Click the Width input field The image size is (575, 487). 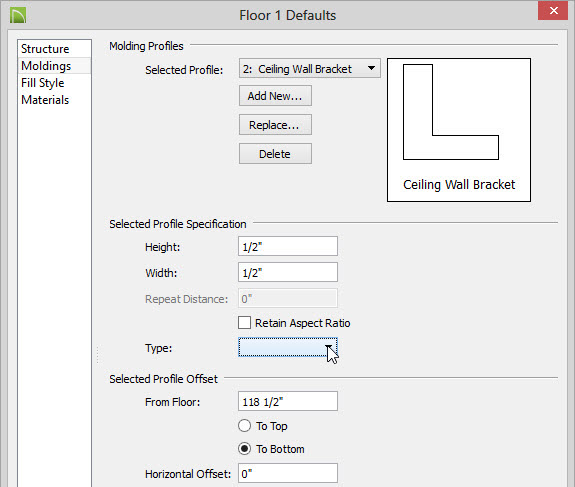click(x=288, y=272)
